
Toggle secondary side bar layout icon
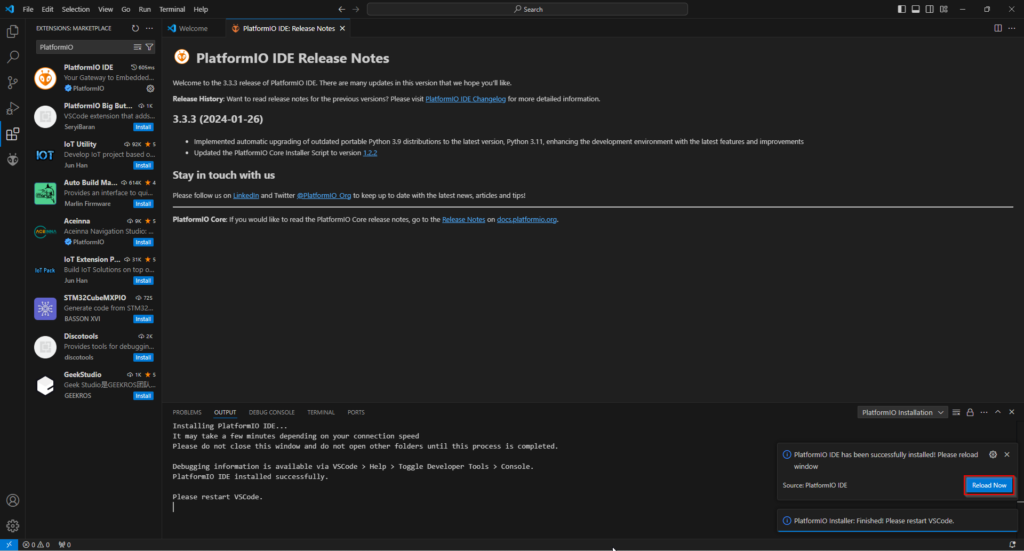tap(929, 9)
